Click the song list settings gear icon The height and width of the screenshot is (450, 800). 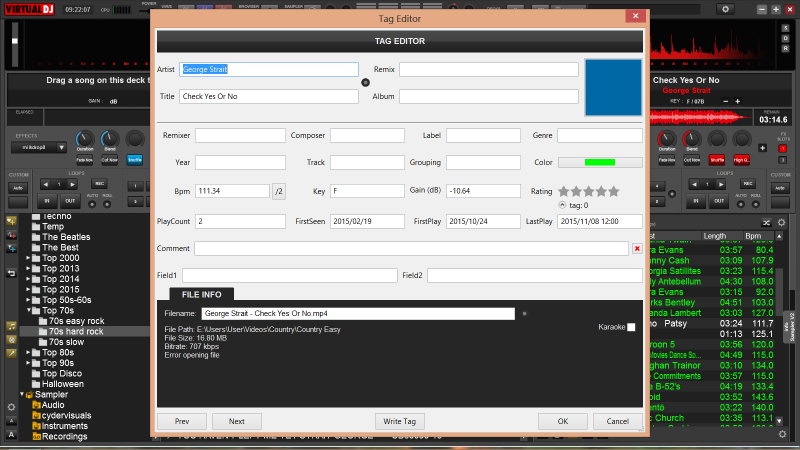tap(780, 222)
